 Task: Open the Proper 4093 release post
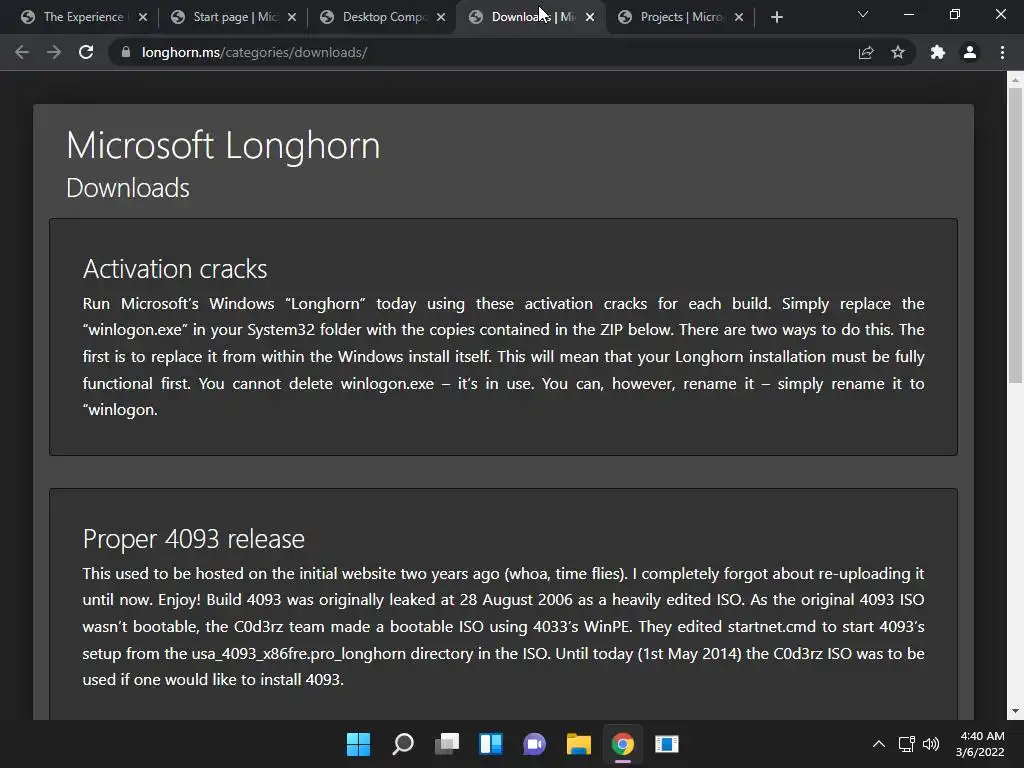(194, 539)
